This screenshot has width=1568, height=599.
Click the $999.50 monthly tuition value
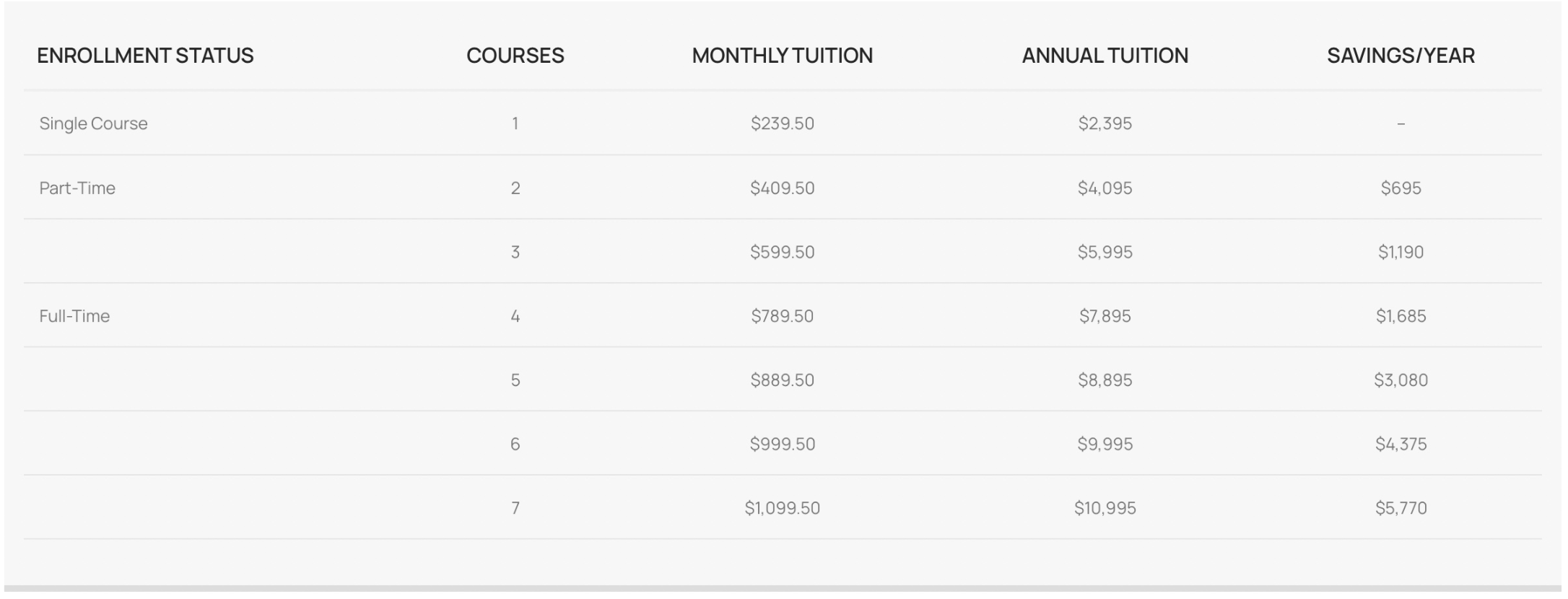783,444
